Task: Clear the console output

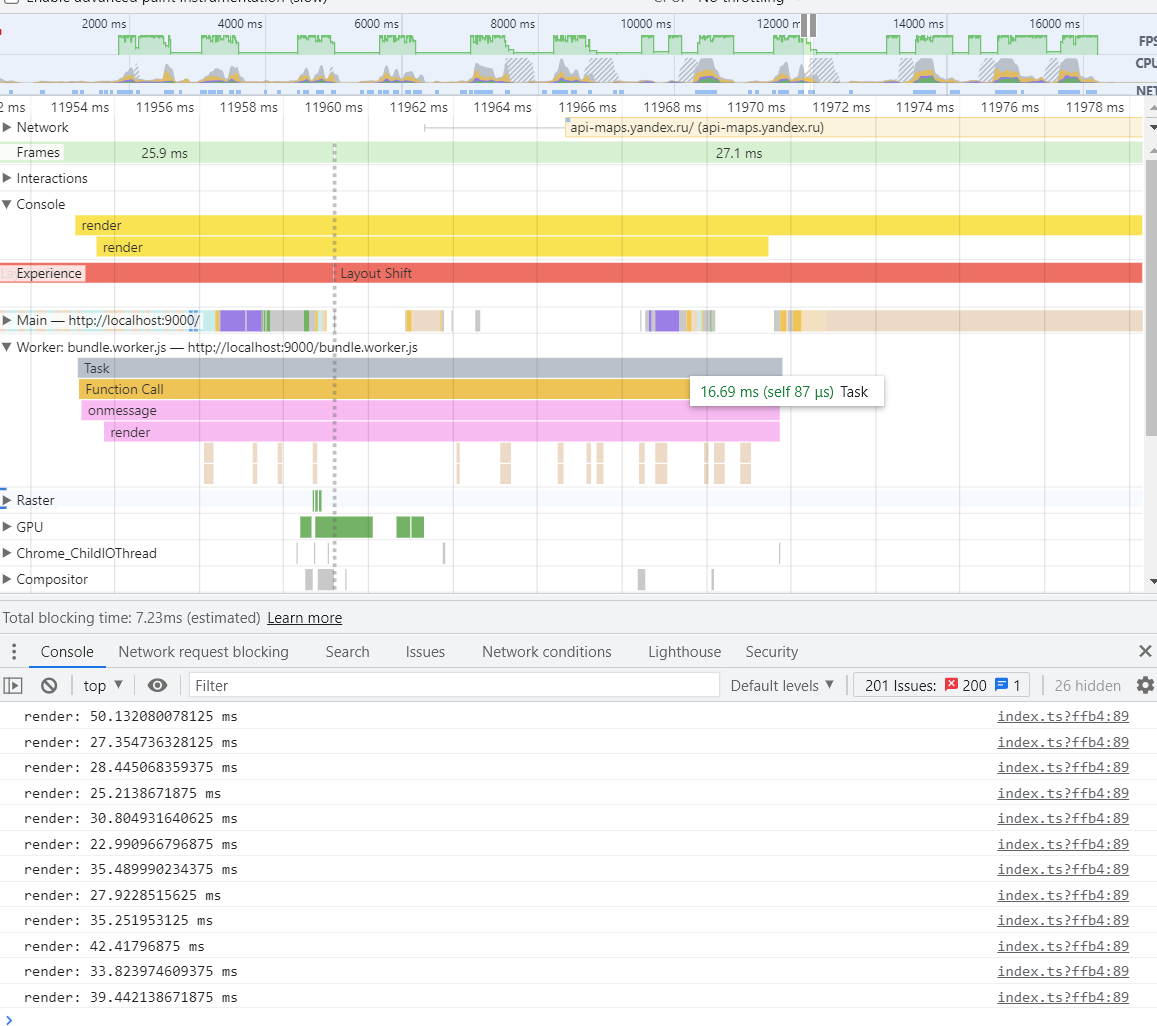Action: click(x=49, y=686)
